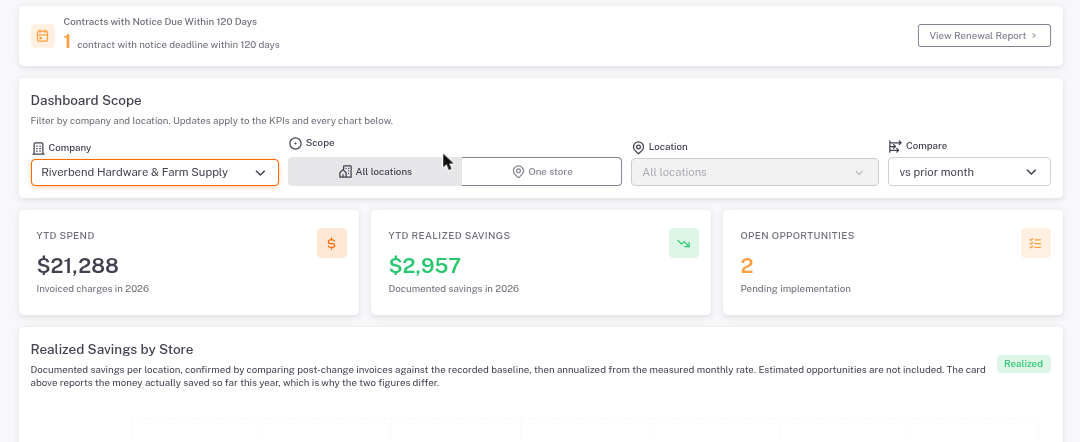Click the green Realized badge

[1024, 364]
